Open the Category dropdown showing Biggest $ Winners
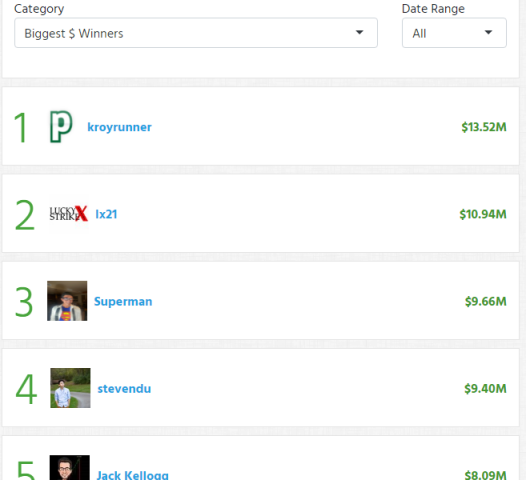The height and width of the screenshot is (480, 526). click(196, 33)
